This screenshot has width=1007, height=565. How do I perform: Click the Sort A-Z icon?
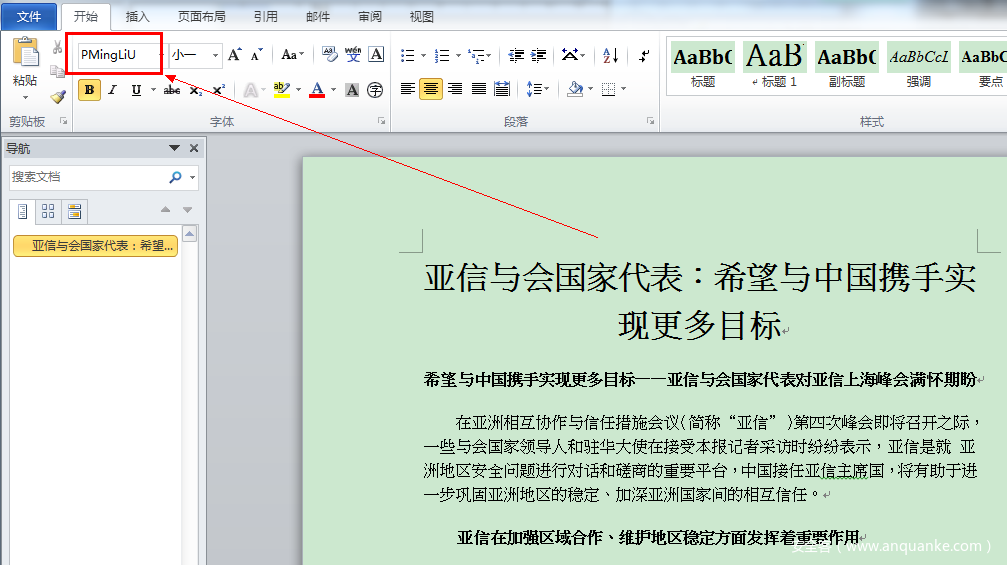pyautogui.click(x=610, y=55)
